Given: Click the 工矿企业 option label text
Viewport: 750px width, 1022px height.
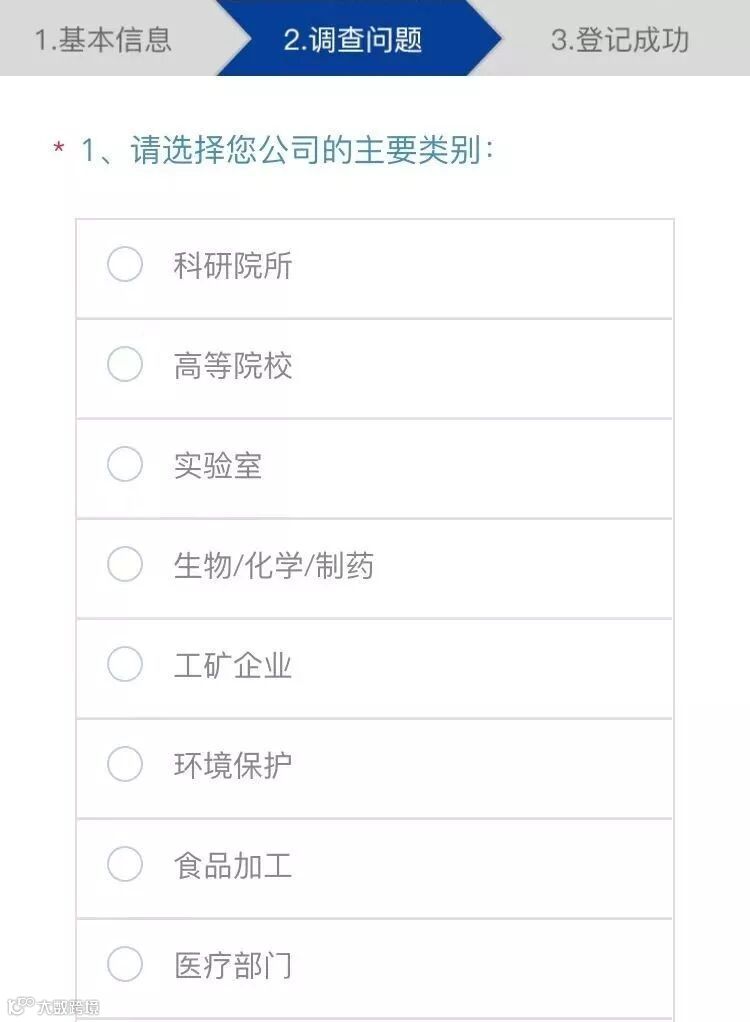Looking at the screenshot, I should 233,665.
